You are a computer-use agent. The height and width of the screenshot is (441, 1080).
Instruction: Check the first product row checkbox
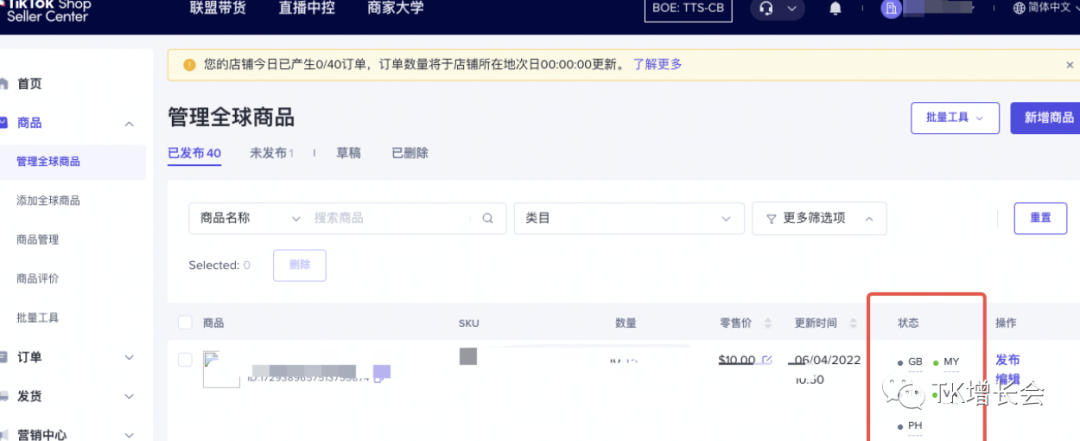click(185, 360)
